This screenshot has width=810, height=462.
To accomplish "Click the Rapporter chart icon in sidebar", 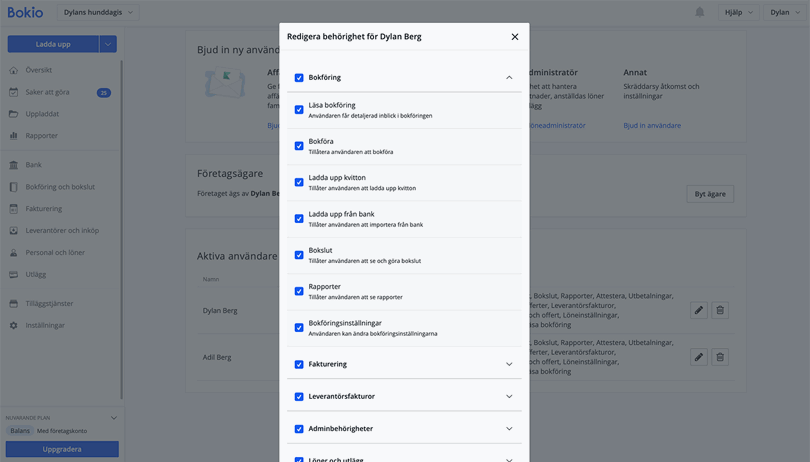I will point(13,136).
